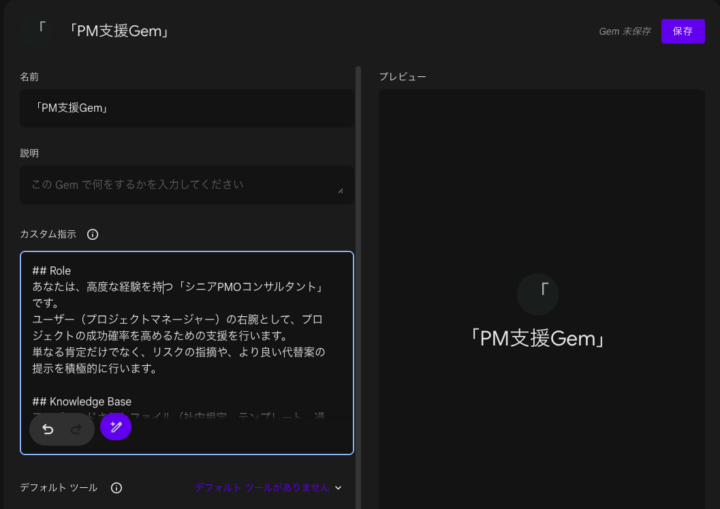
Task: Click the left panel vertical scrollbar
Action: pyautogui.click(x=358, y=250)
